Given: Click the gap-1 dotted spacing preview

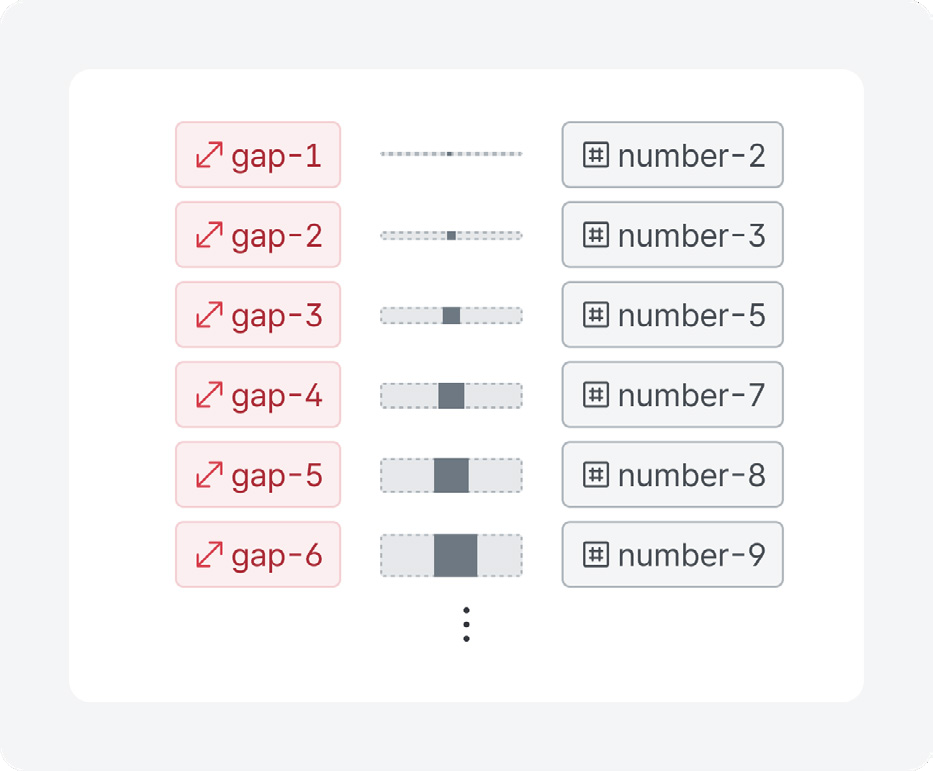Looking at the screenshot, I should tap(452, 154).
